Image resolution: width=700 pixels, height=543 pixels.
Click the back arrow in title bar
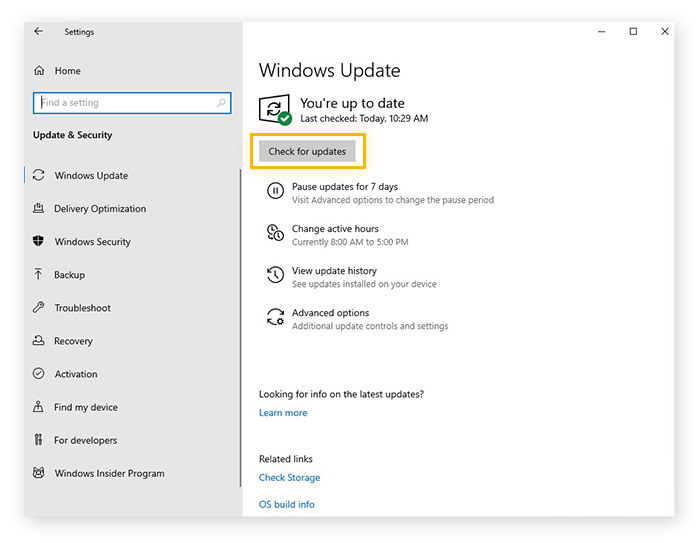coord(39,32)
